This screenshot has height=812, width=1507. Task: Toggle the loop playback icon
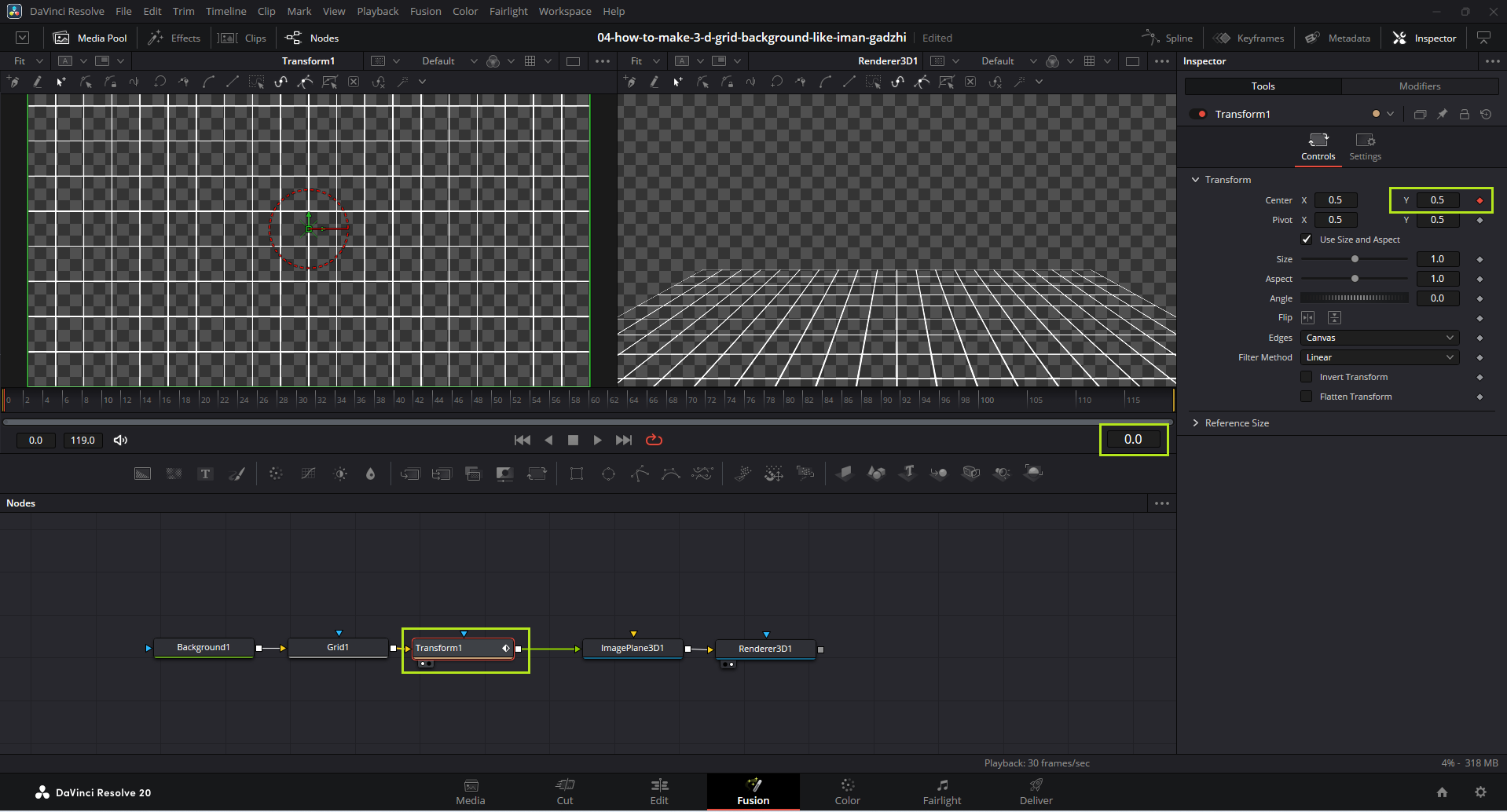pyautogui.click(x=654, y=441)
